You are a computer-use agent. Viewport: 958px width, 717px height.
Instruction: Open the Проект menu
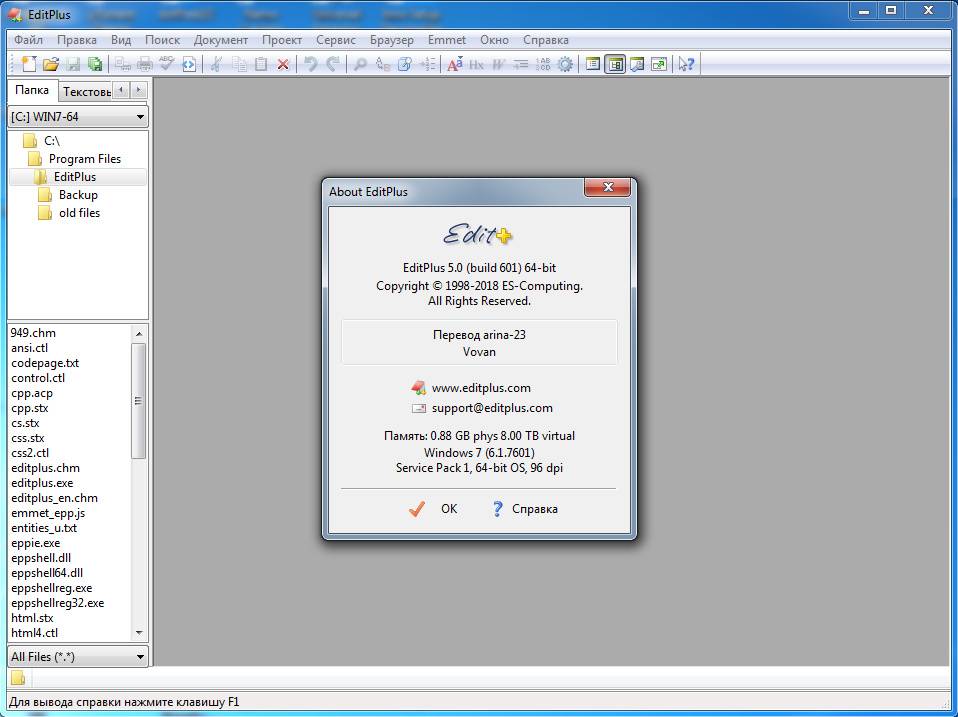[282, 40]
